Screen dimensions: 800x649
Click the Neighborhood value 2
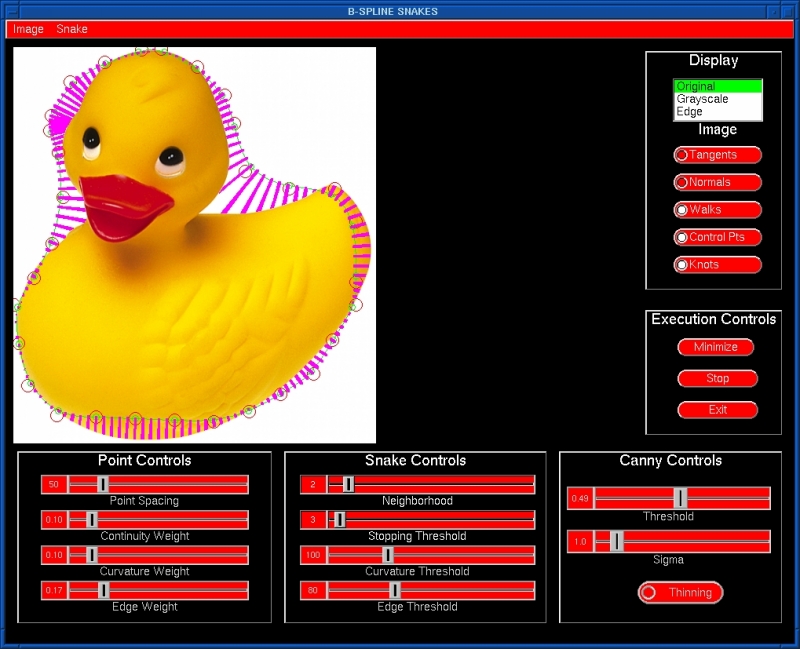[313, 484]
